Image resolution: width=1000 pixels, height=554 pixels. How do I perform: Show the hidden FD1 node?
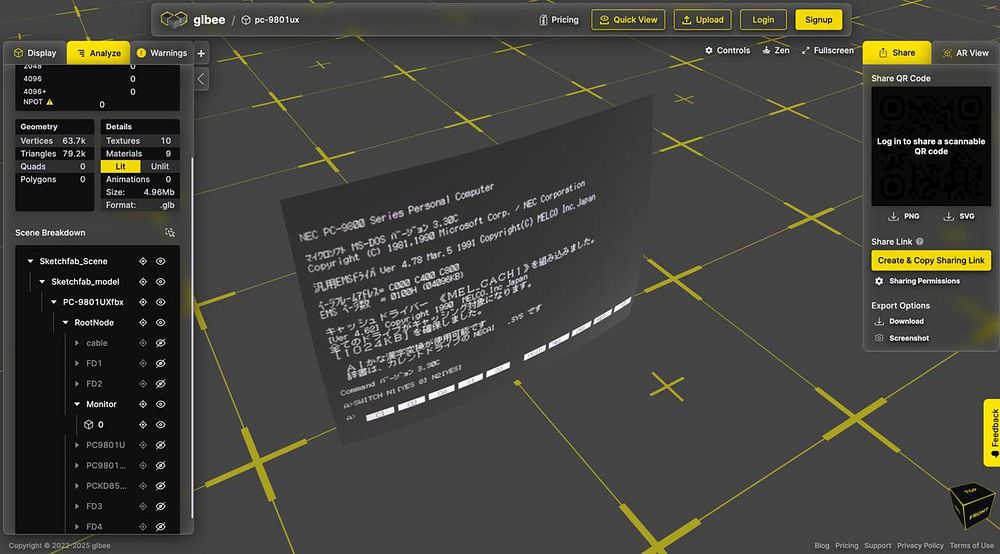pos(161,363)
